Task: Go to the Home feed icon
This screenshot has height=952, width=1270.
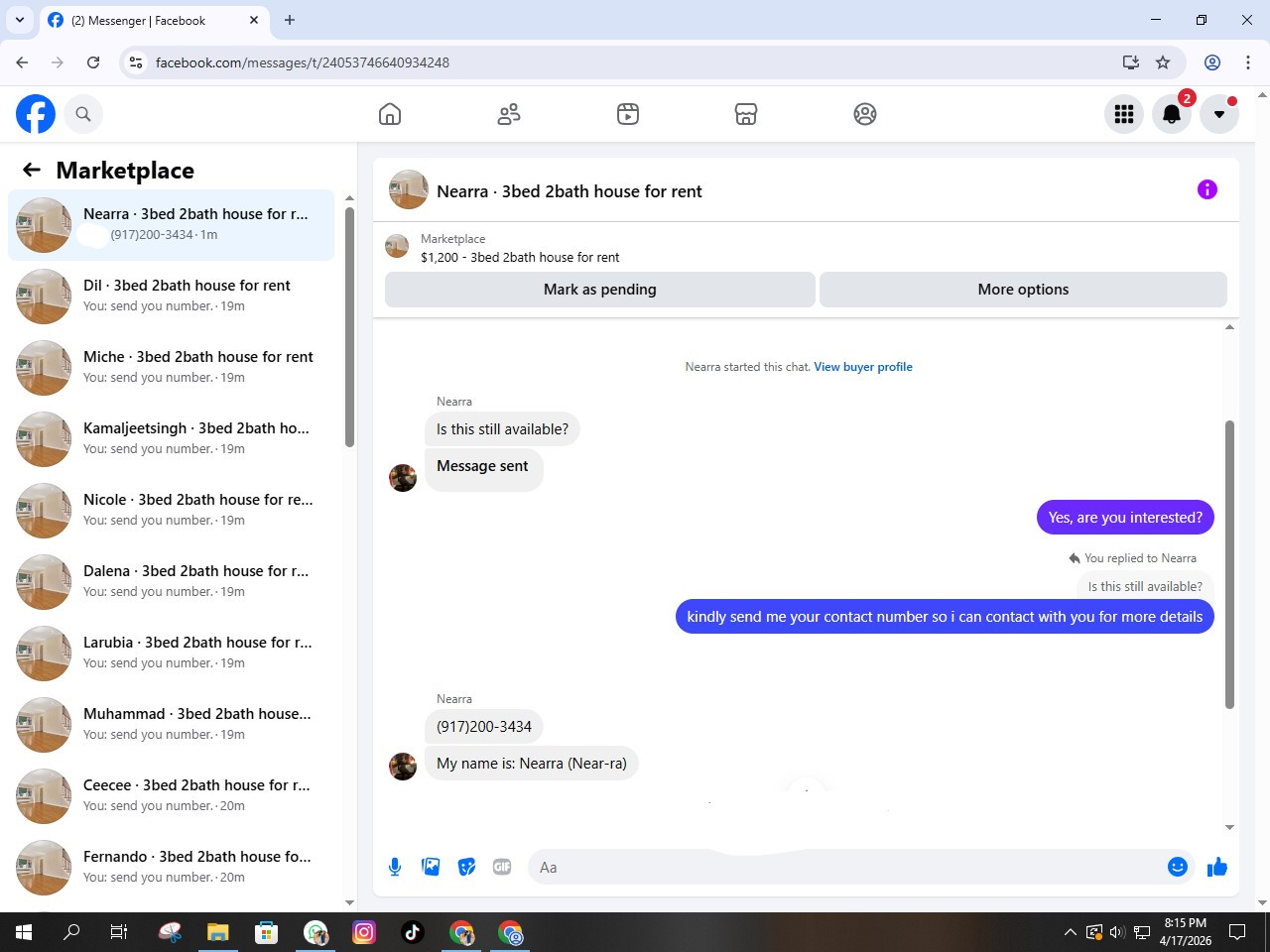Action: point(390,114)
